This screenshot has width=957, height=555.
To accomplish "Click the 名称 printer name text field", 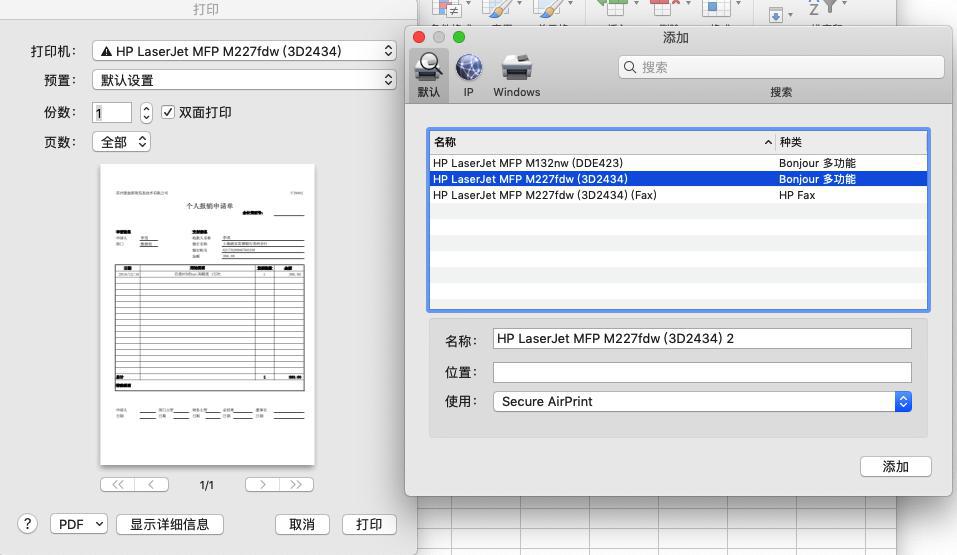I will (702, 338).
